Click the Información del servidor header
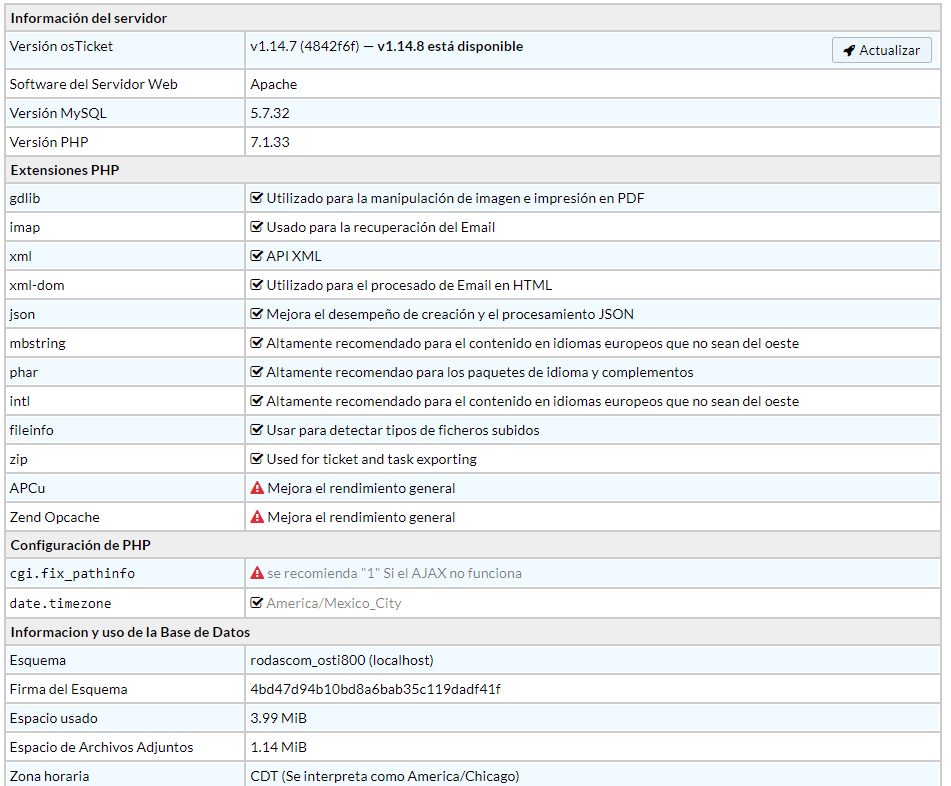Screen dimensions: 951x786 [x=89, y=18]
